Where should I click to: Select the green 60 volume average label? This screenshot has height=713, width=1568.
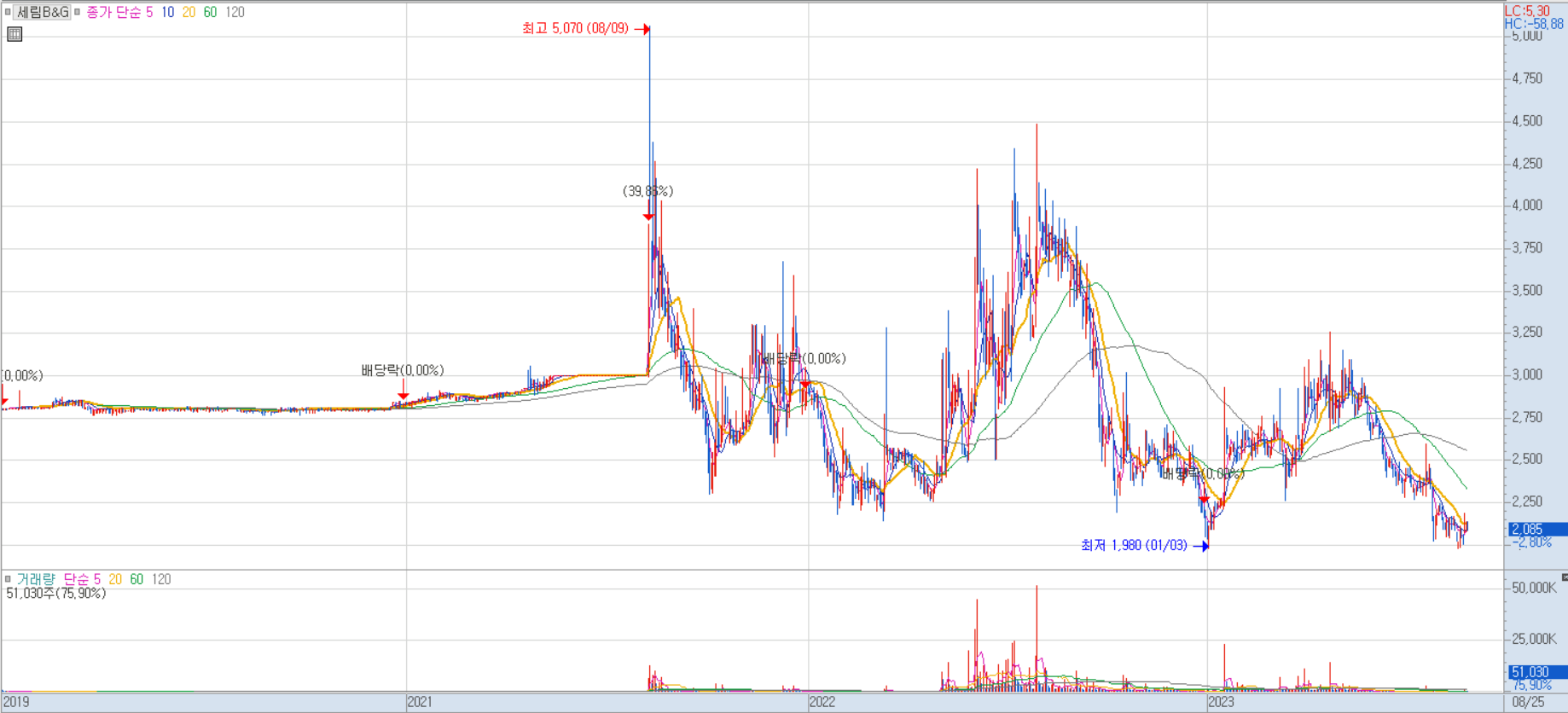tap(136, 579)
